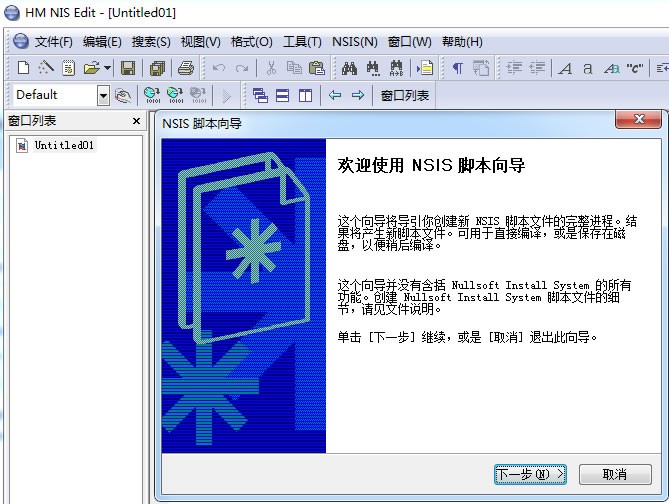Image resolution: width=669 pixels, height=504 pixels.
Task: Cascade windows icon
Action: pos(260,95)
